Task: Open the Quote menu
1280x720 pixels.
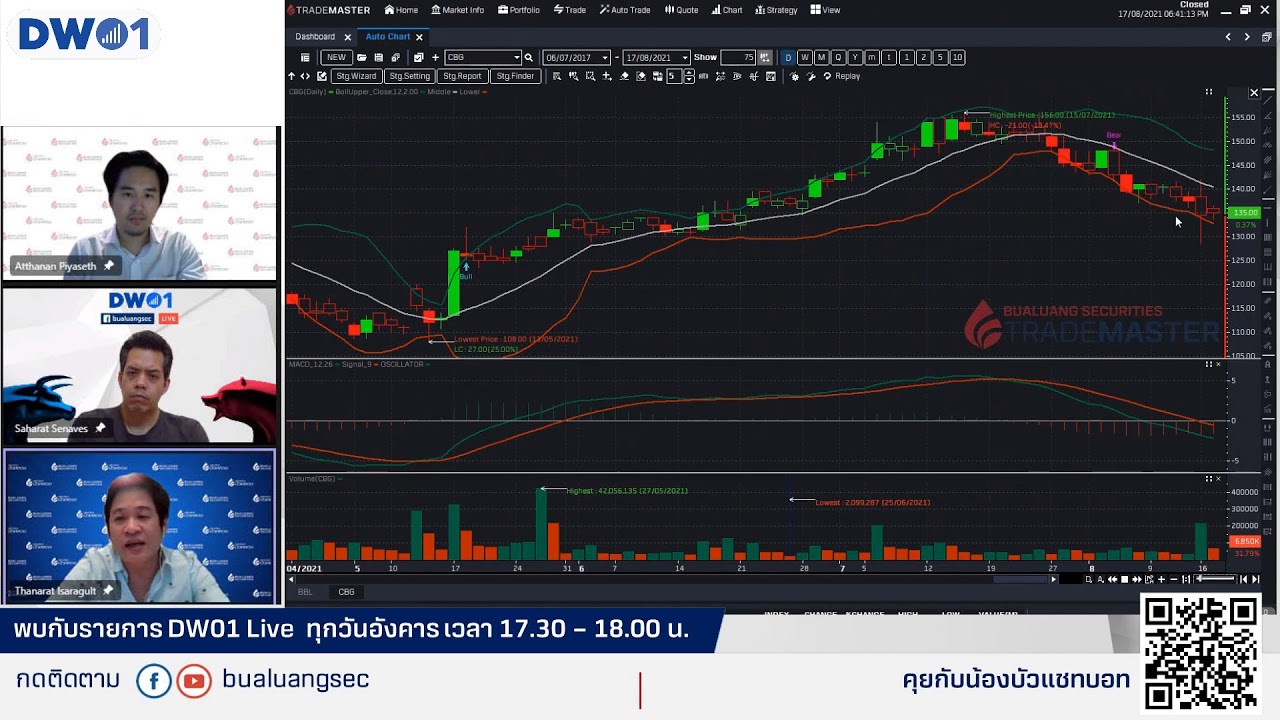Action: (682, 10)
